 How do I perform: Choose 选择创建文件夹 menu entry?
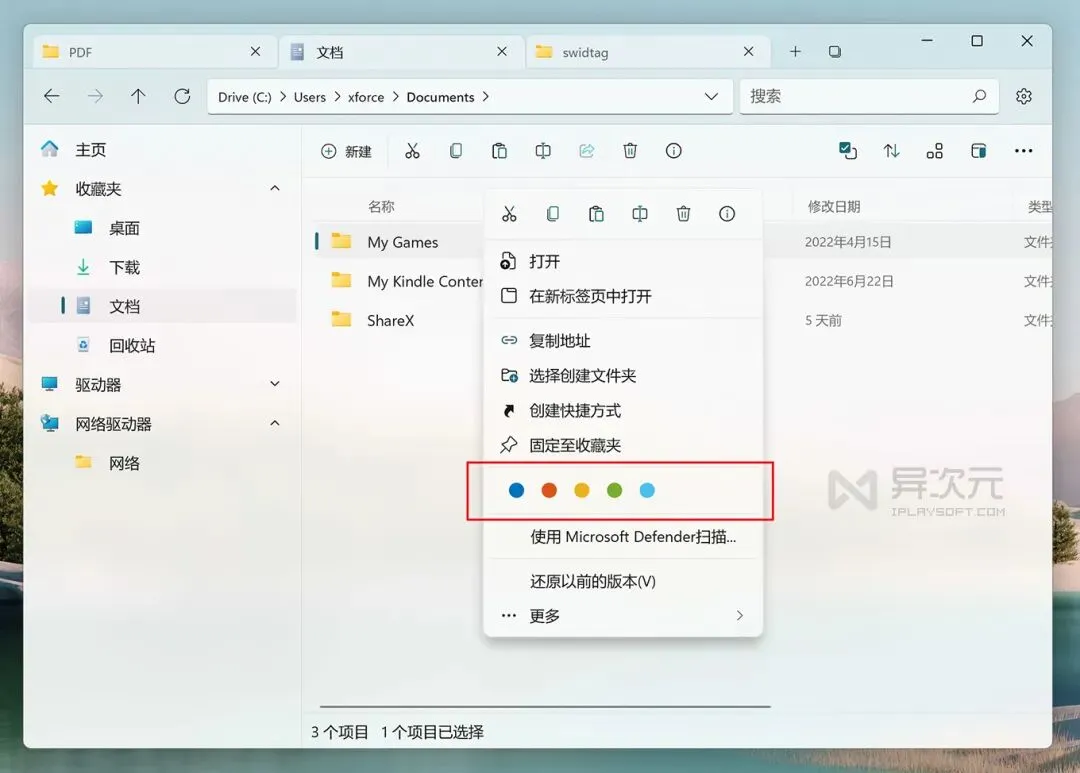click(623, 375)
